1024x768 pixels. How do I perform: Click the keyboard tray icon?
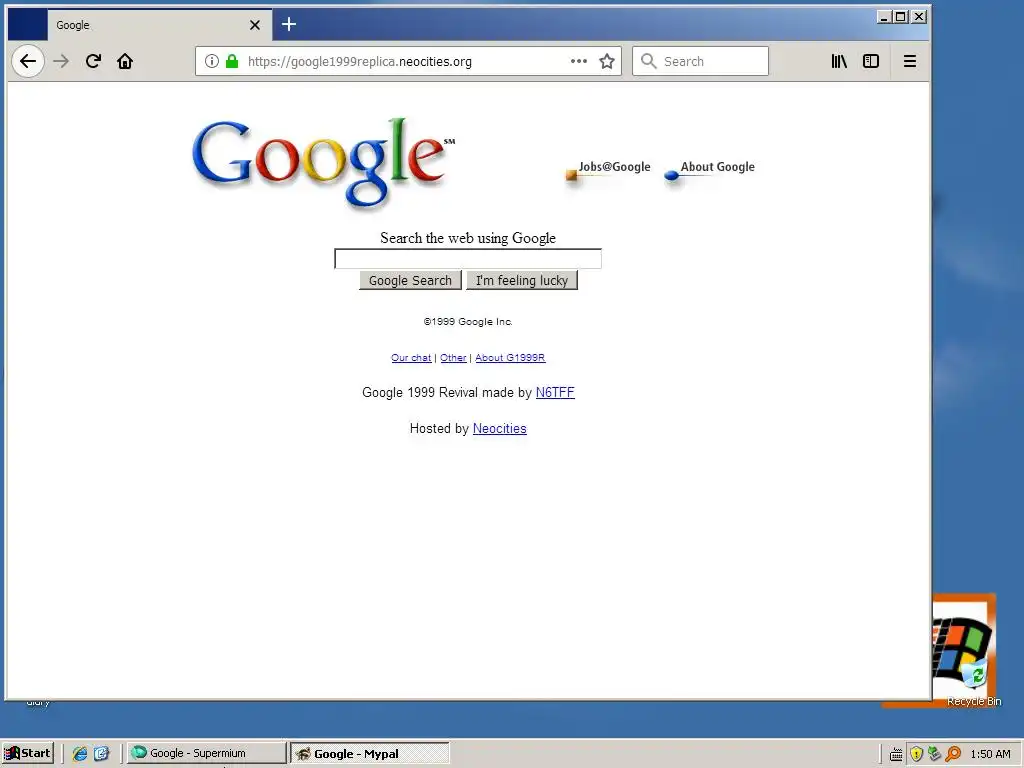pos(896,754)
